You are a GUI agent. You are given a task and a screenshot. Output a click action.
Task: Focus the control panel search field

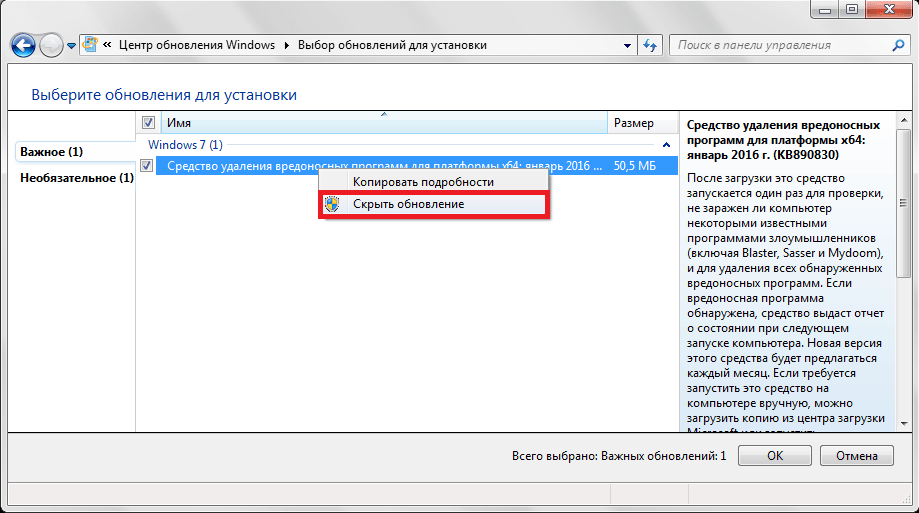782,45
